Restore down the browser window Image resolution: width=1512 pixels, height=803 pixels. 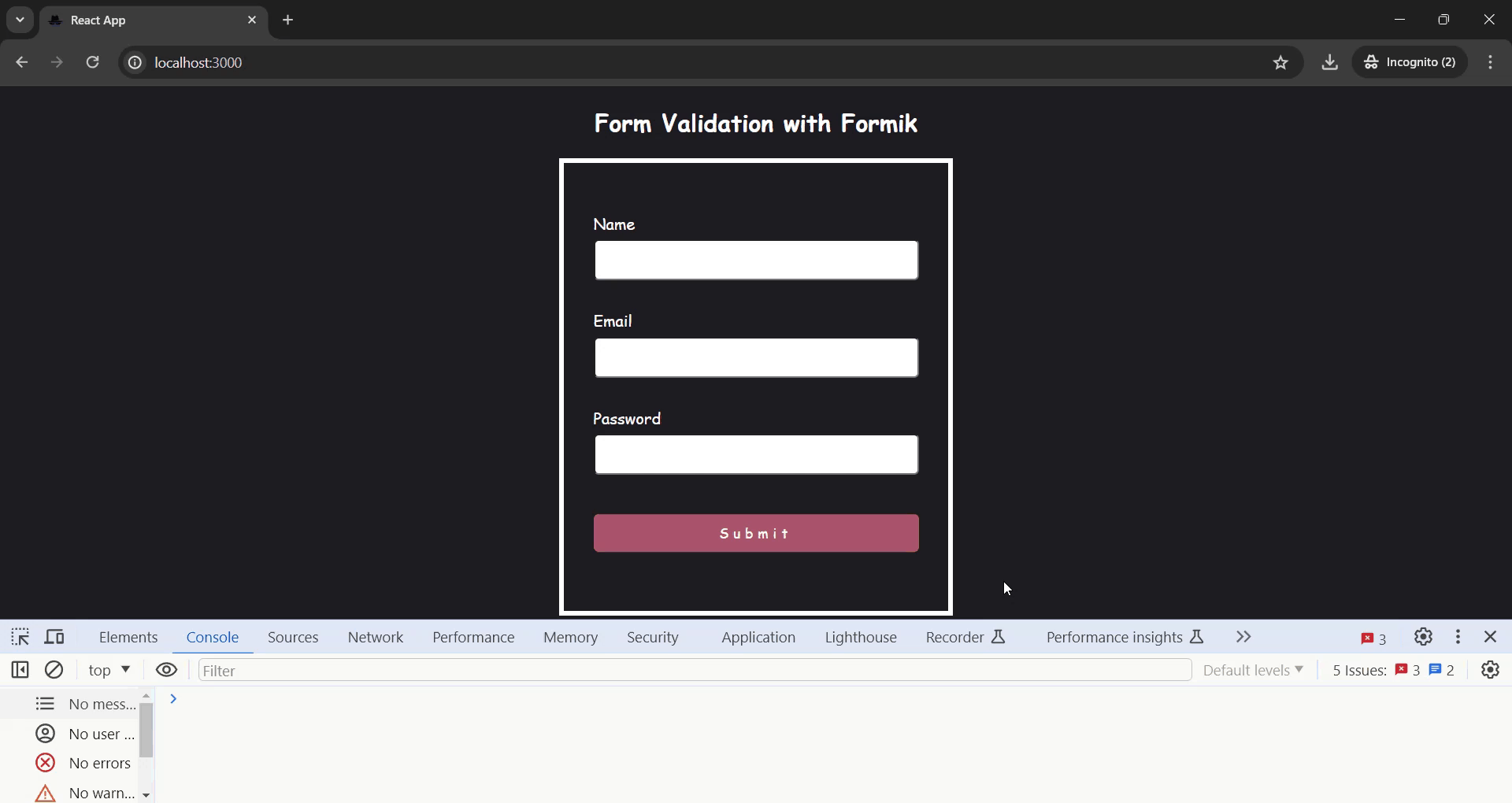1443,20
